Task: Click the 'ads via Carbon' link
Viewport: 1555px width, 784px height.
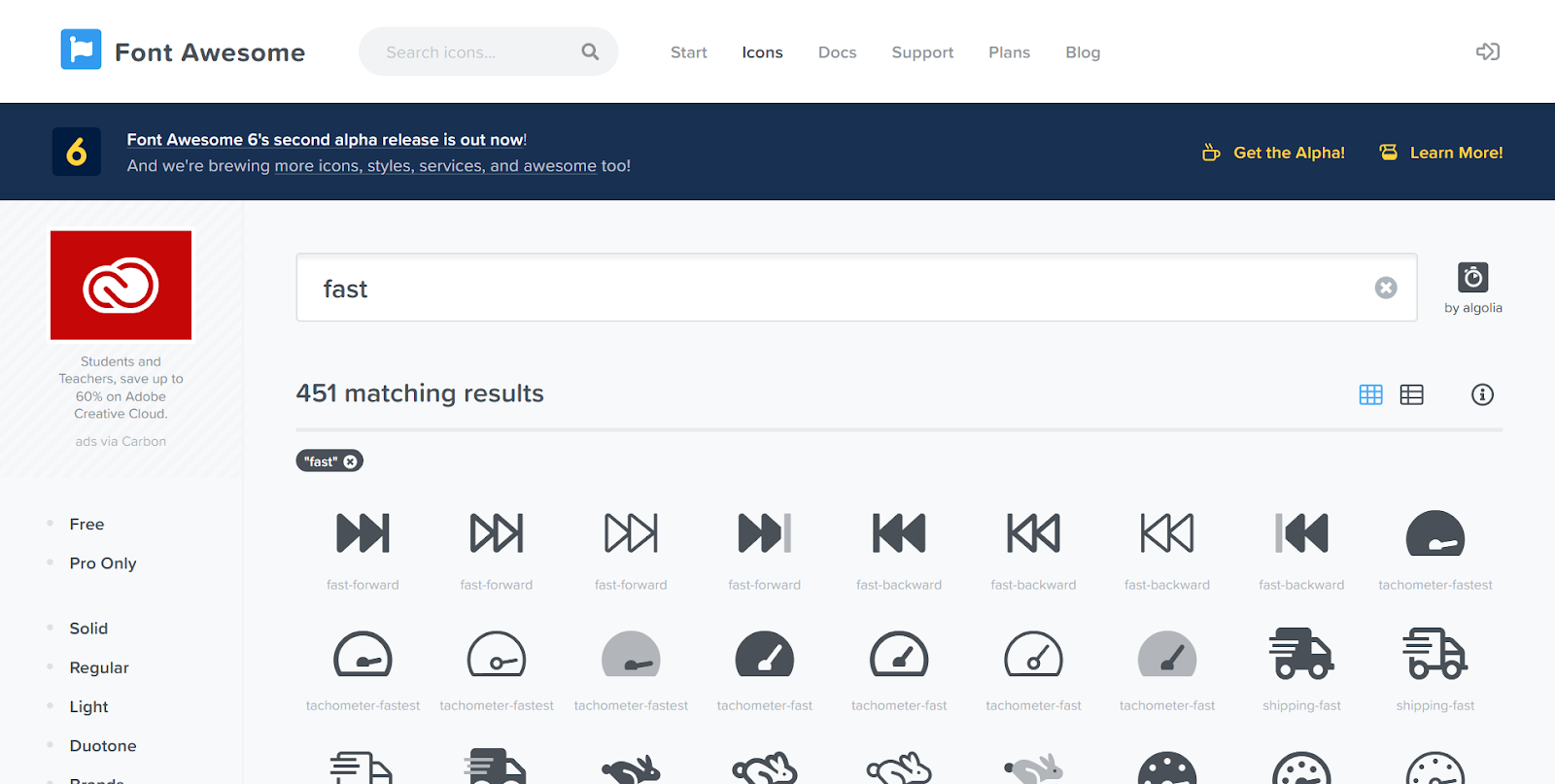Action: [121, 441]
